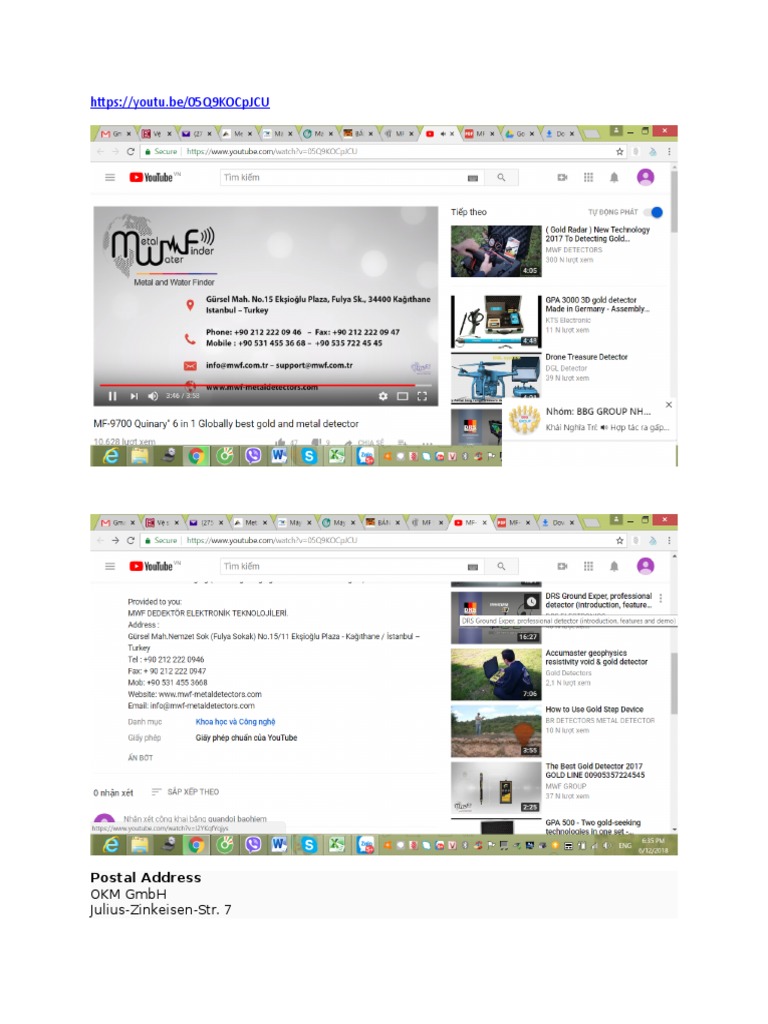Collapse description with ẨN BỚT

point(140,758)
